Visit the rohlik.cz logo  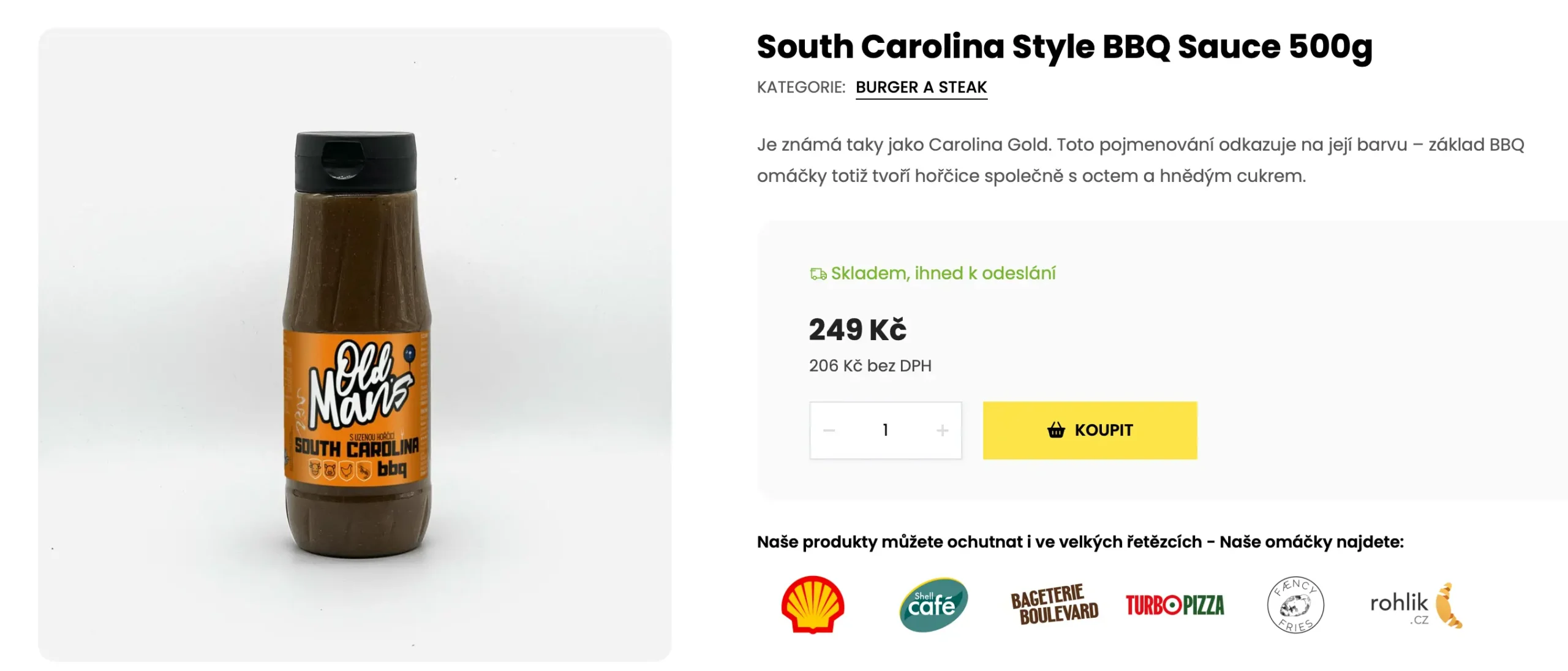click(x=1415, y=605)
